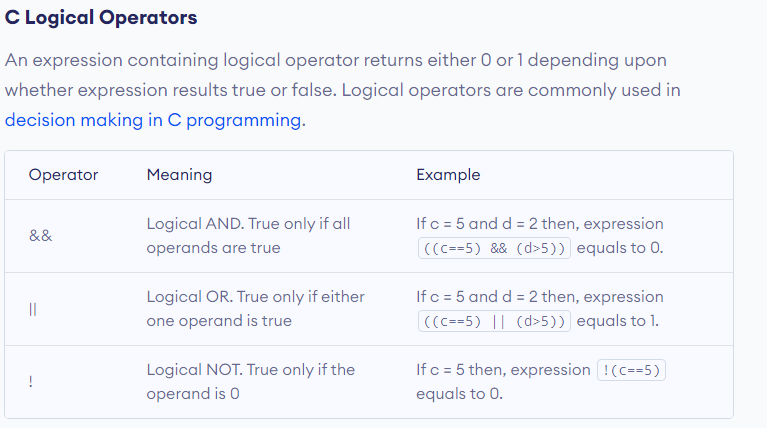Screen dimensions: 767x428
Task: Click the && operator cell
Action: pos(40,237)
